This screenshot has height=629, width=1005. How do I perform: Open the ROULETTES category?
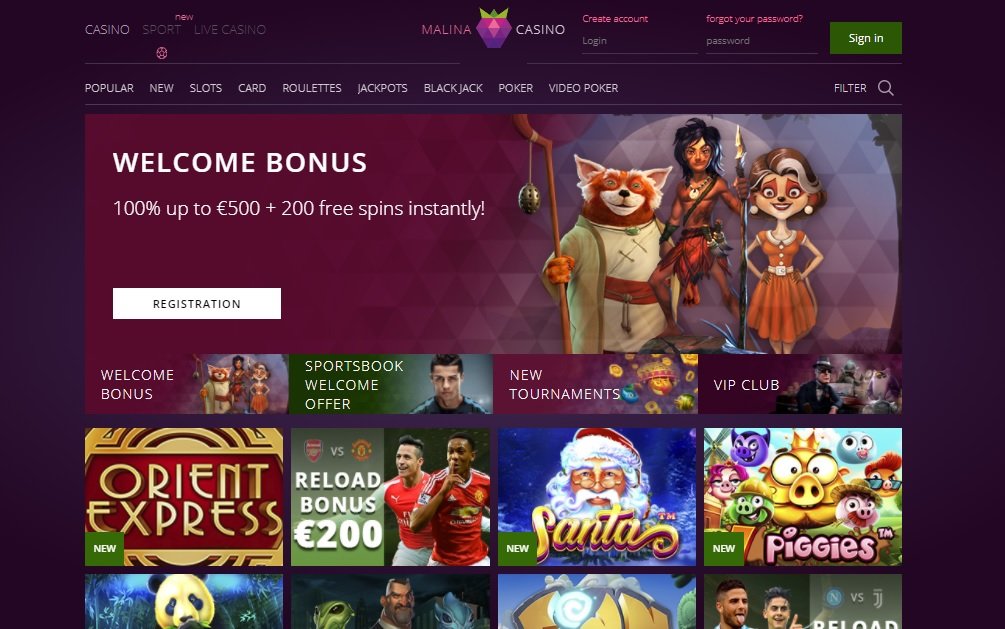(x=311, y=88)
